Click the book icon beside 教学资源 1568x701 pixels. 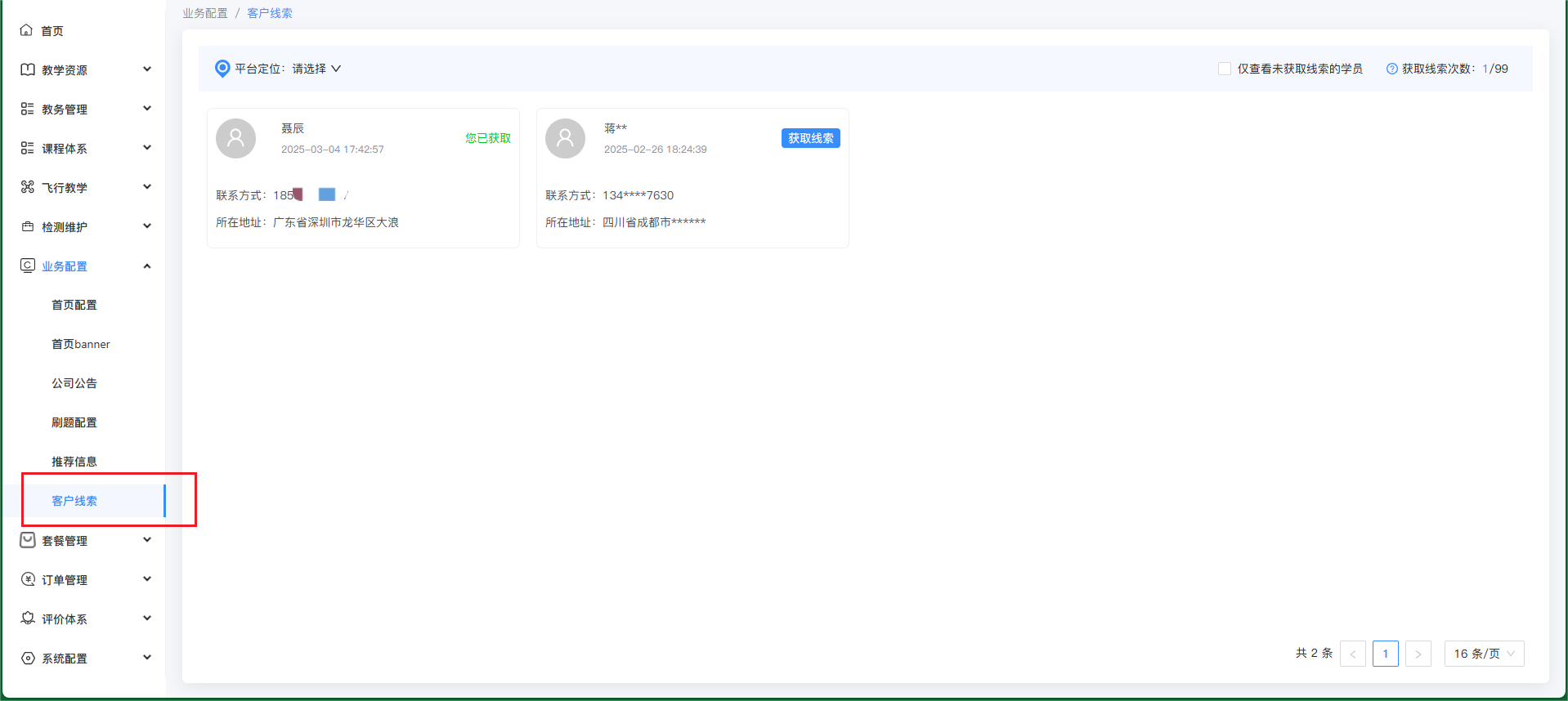27,69
